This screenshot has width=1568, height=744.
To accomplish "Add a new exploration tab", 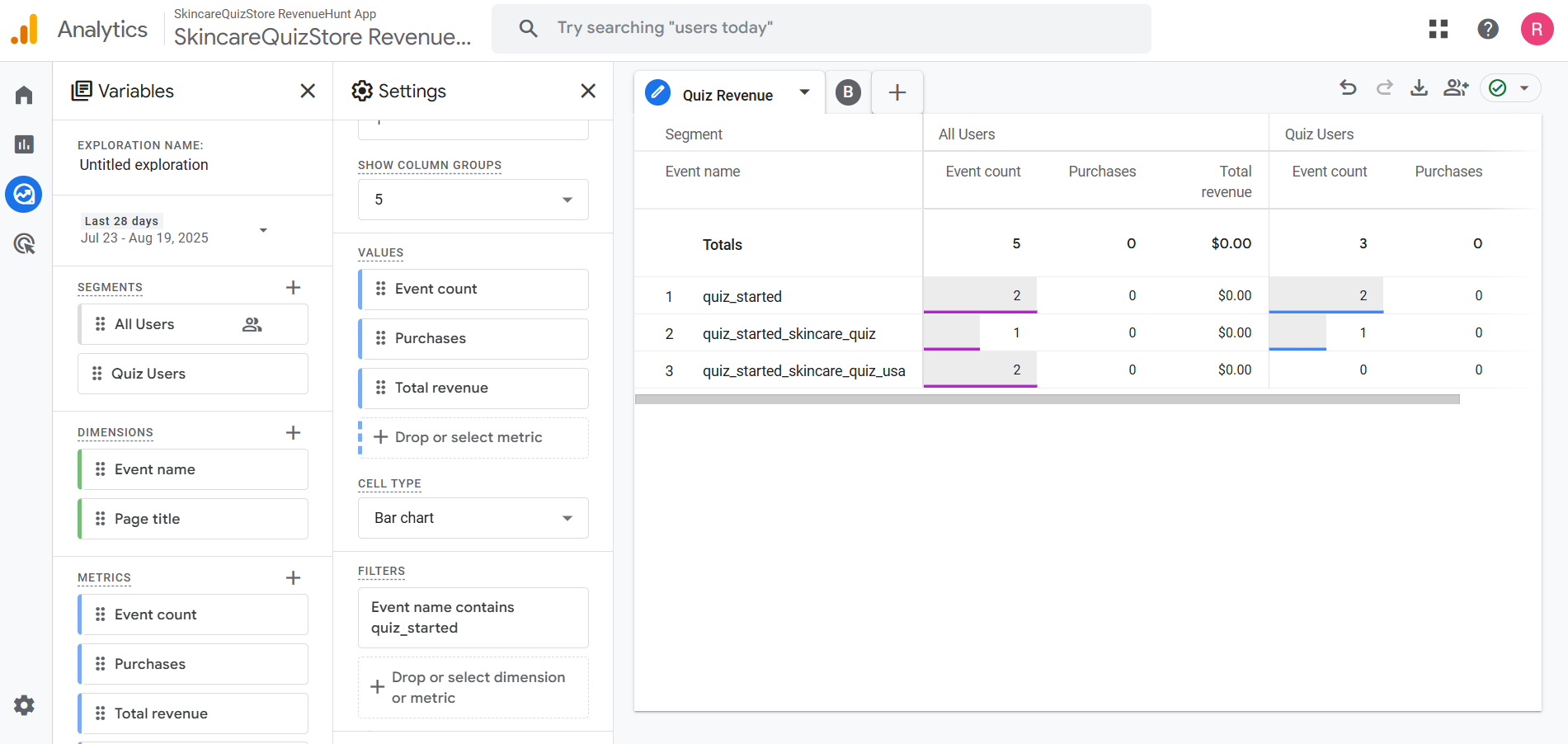I will (x=897, y=92).
